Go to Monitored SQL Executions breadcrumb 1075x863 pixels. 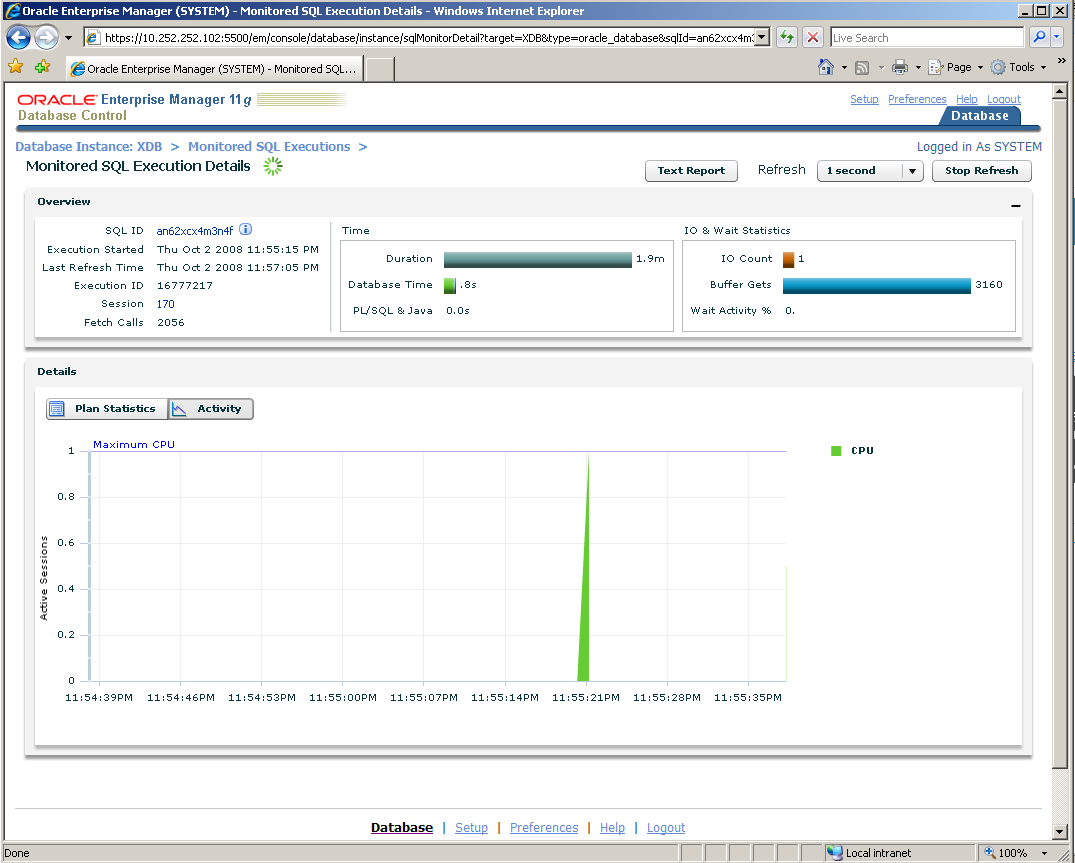coord(269,147)
